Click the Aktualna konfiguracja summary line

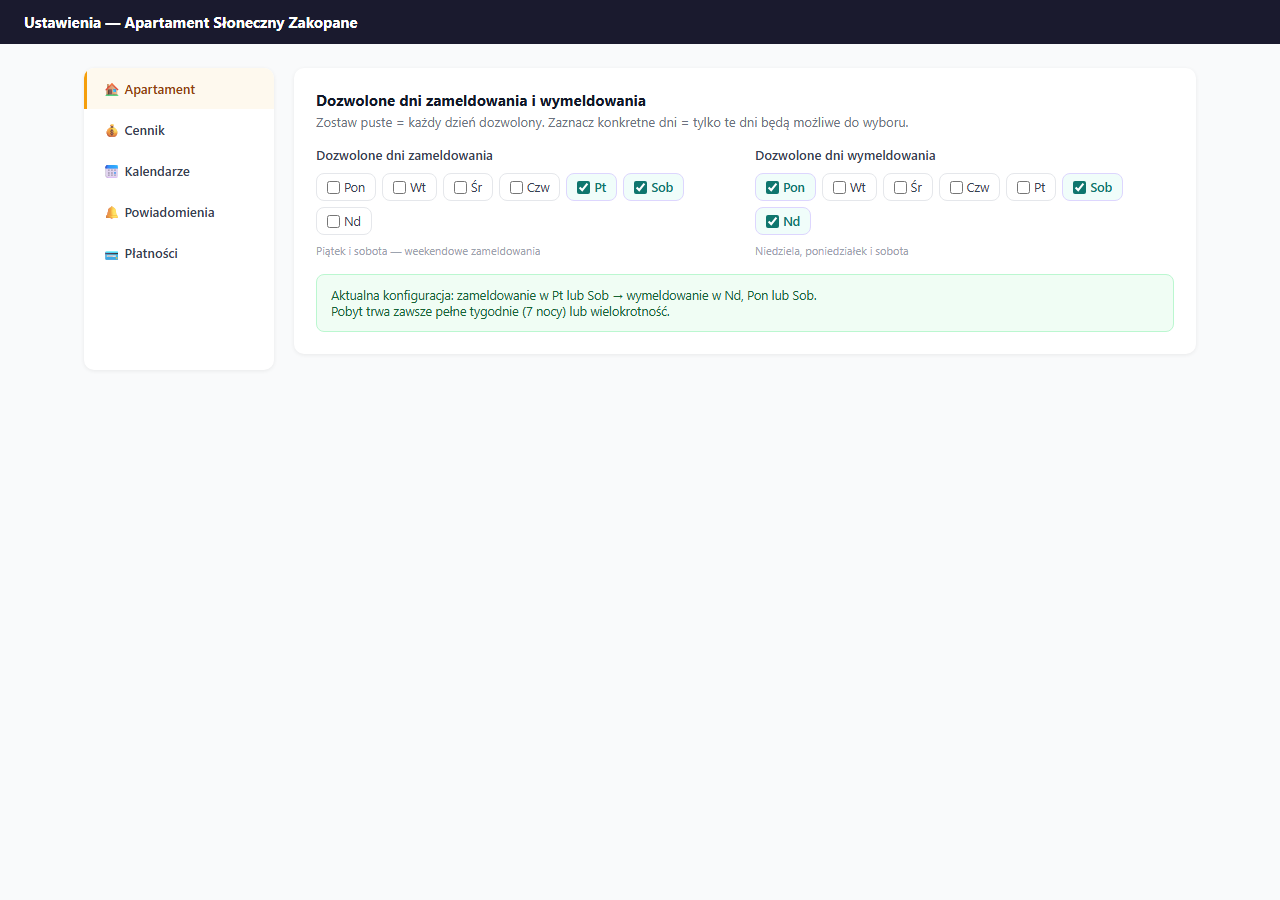(x=574, y=296)
